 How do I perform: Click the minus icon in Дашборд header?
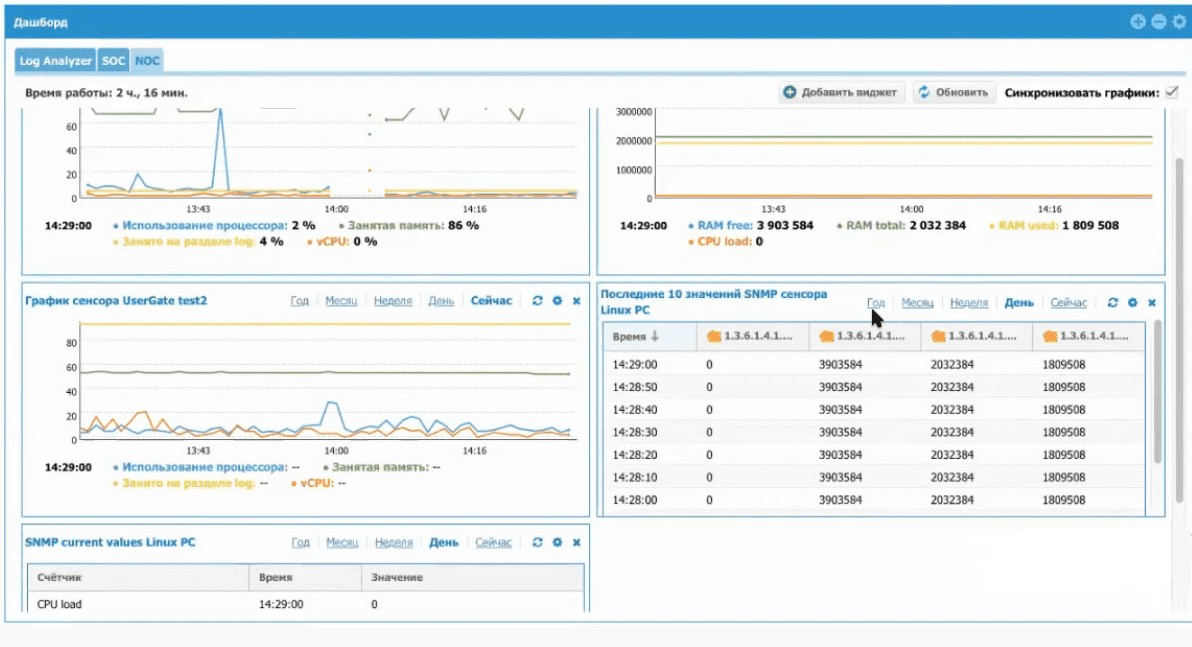tap(1158, 21)
